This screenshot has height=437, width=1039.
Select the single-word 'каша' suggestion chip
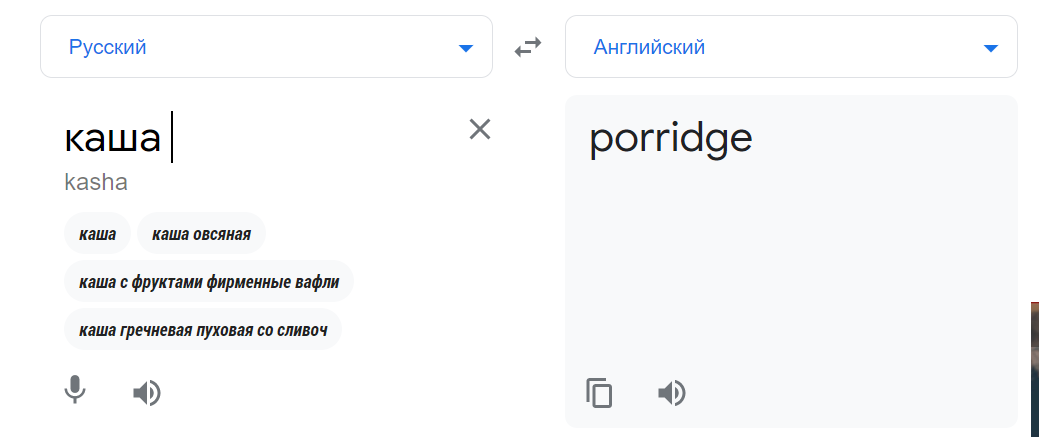(x=98, y=235)
